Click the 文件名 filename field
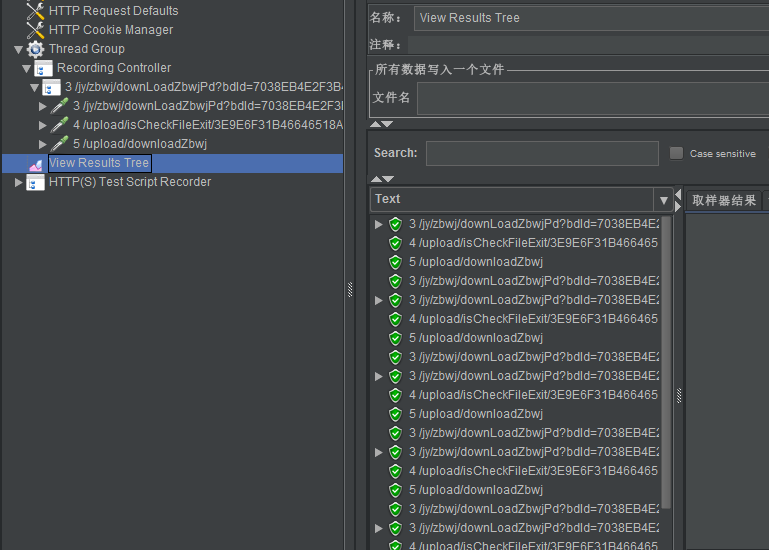Image resolution: width=769 pixels, height=550 pixels. click(x=593, y=99)
